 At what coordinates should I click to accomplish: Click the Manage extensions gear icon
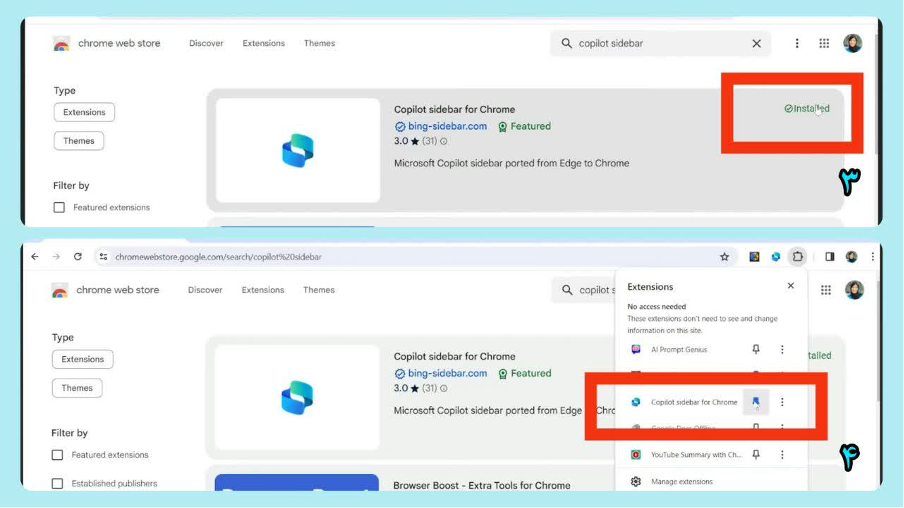[636, 482]
